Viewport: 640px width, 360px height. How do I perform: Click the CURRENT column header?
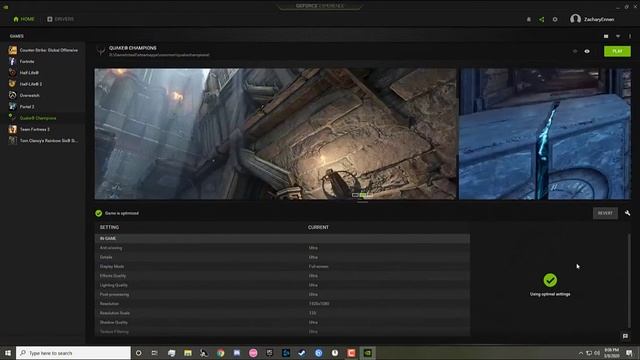(x=318, y=227)
